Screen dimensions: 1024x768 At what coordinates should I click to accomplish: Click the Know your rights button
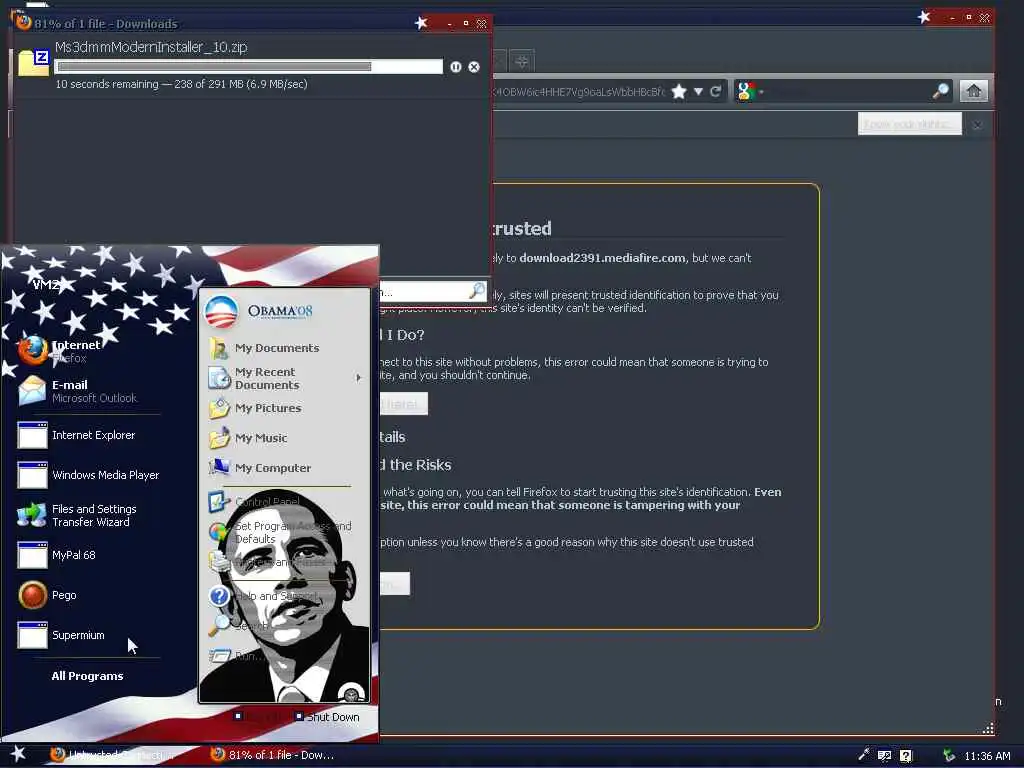pyautogui.click(x=909, y=124)
